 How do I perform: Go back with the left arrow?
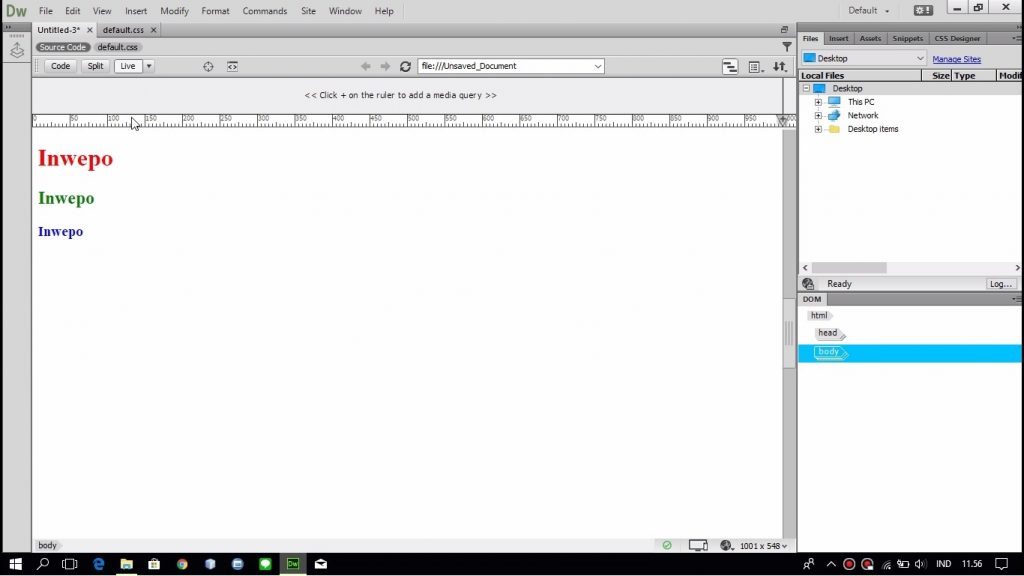(x=366, y=67)
